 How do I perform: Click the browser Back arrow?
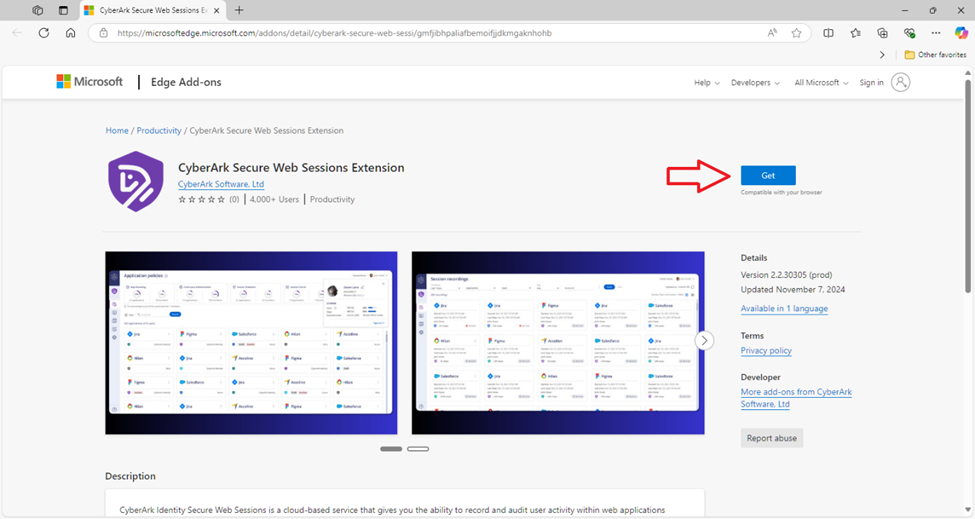point(17,33)
